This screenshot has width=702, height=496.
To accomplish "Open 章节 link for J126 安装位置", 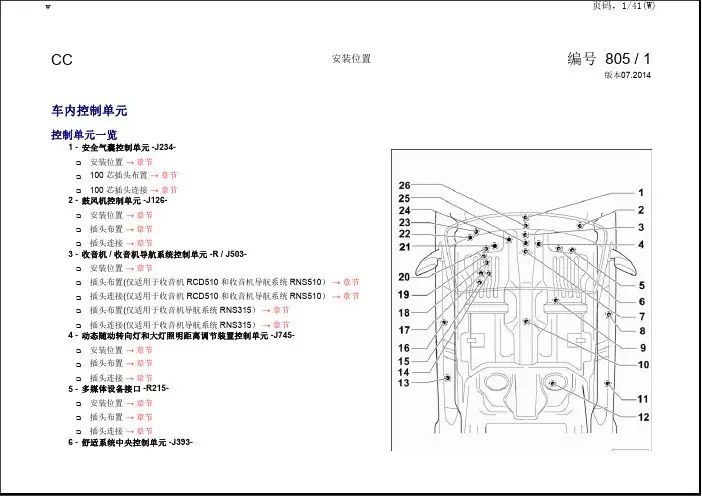I will click(145, 215).
